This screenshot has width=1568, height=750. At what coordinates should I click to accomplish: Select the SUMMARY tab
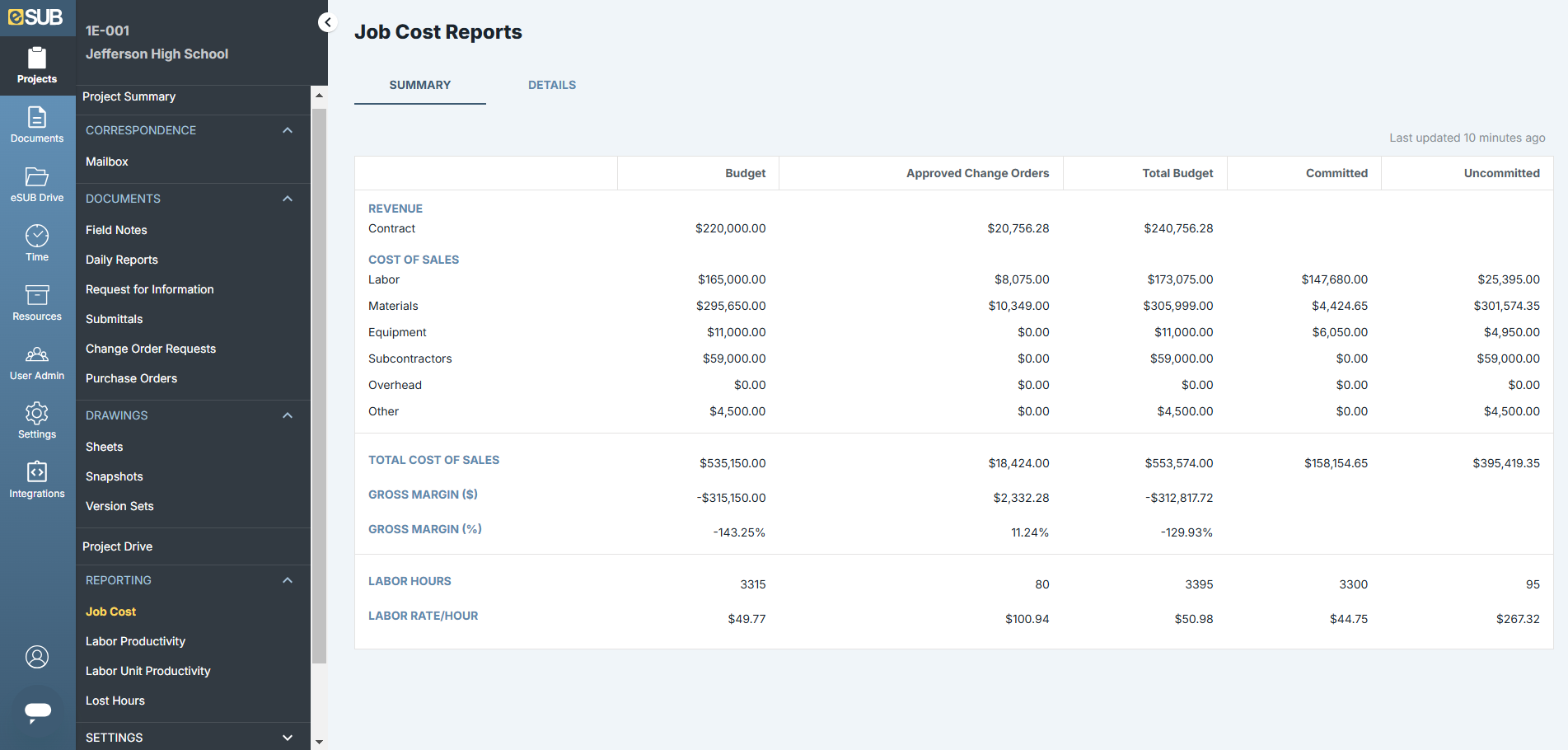(x=419, y=85)
